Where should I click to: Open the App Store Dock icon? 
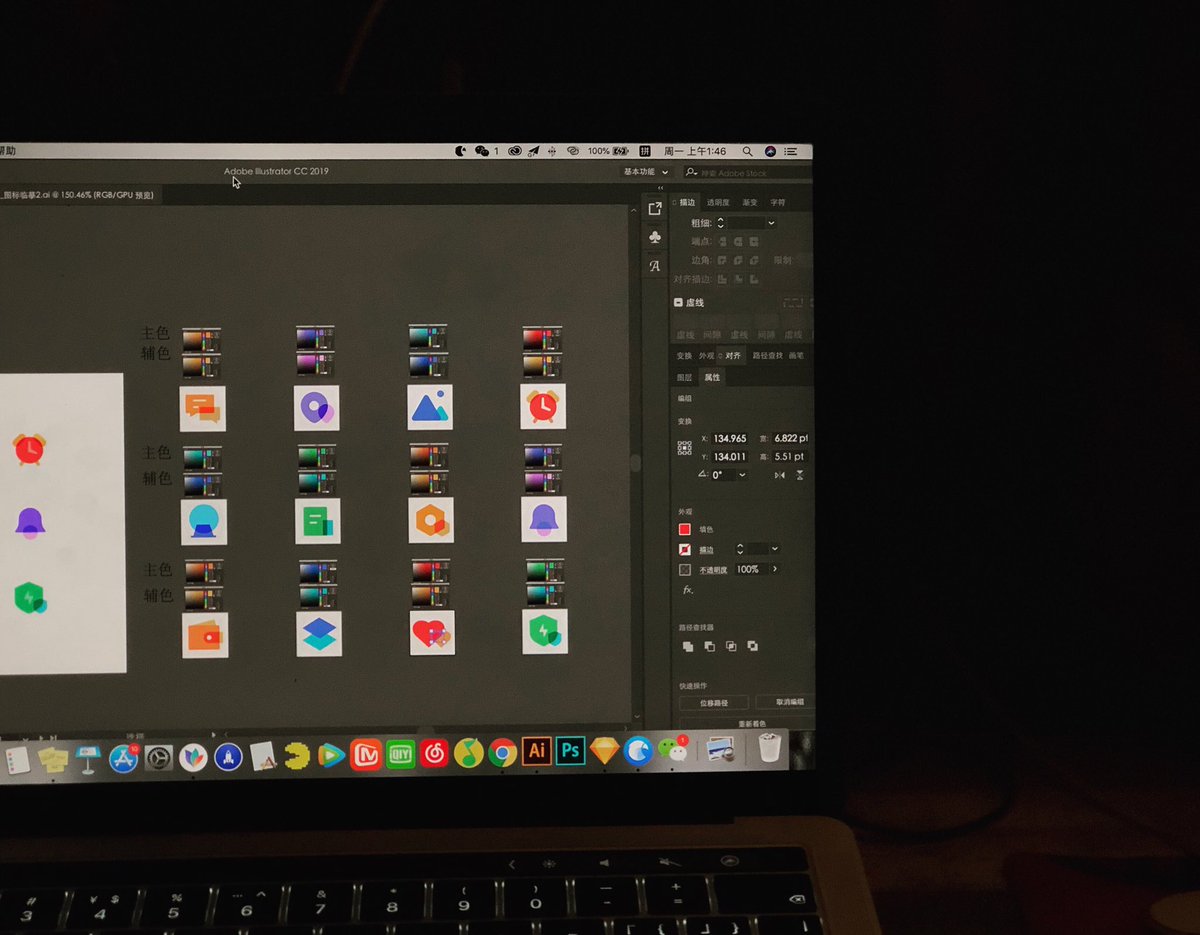pos(123,759)
